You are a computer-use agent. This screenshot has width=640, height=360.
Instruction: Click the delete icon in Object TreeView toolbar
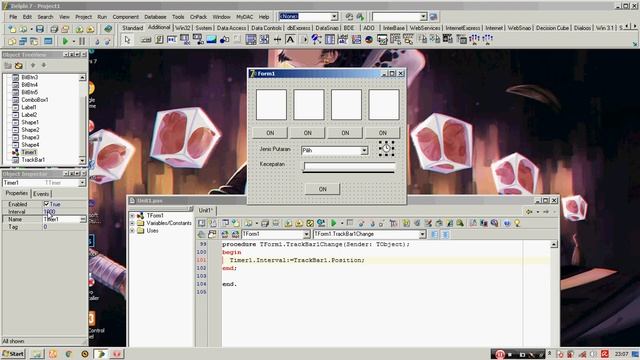coord(18,65)
